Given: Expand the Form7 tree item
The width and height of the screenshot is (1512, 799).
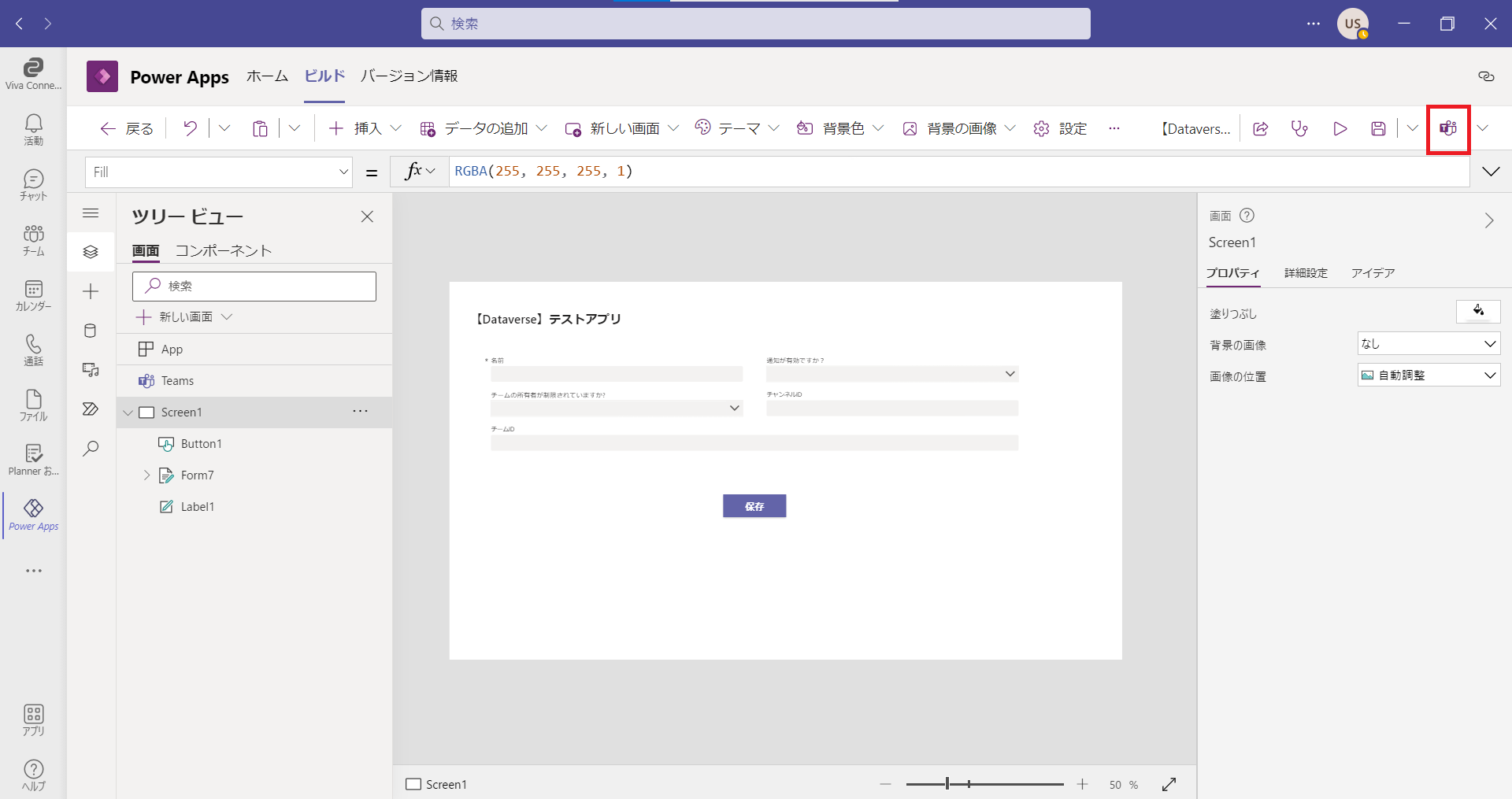Looking at the screenshot, I should [146, 475].
